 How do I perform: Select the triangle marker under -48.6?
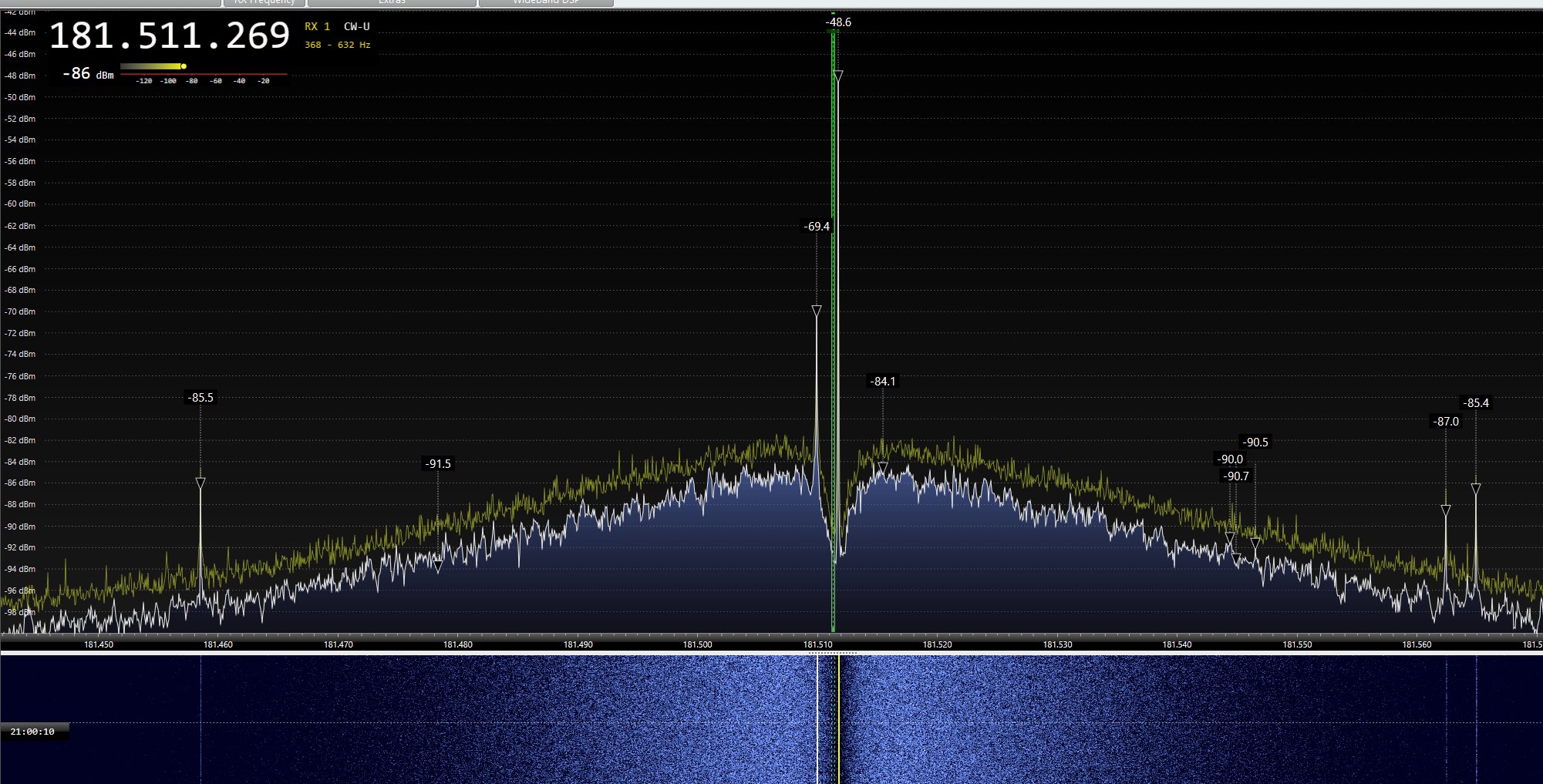click(838, 76)
